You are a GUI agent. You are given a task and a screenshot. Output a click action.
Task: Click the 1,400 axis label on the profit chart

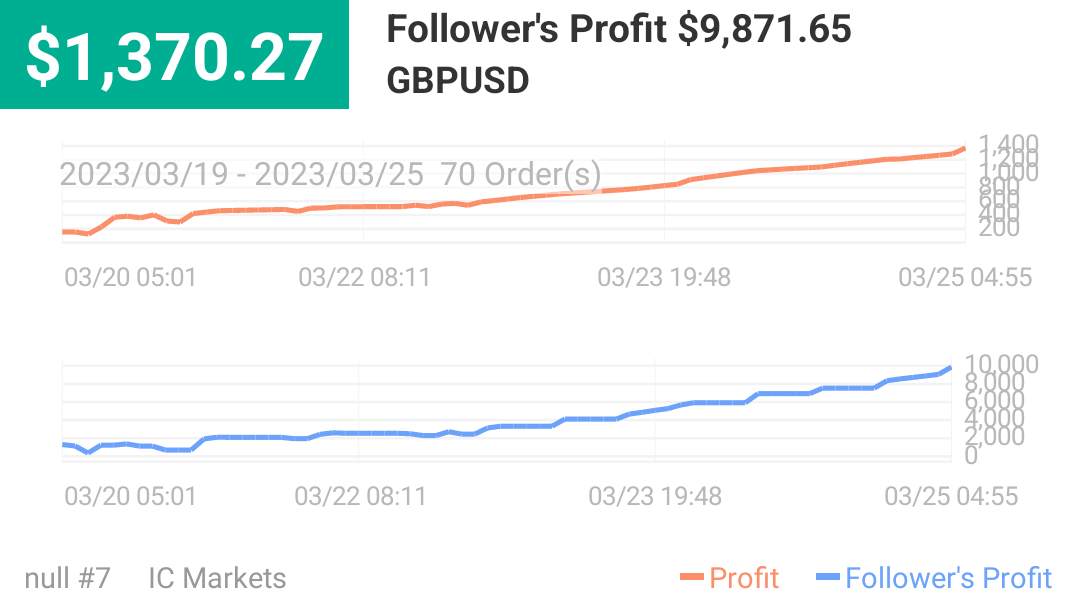1008,143
